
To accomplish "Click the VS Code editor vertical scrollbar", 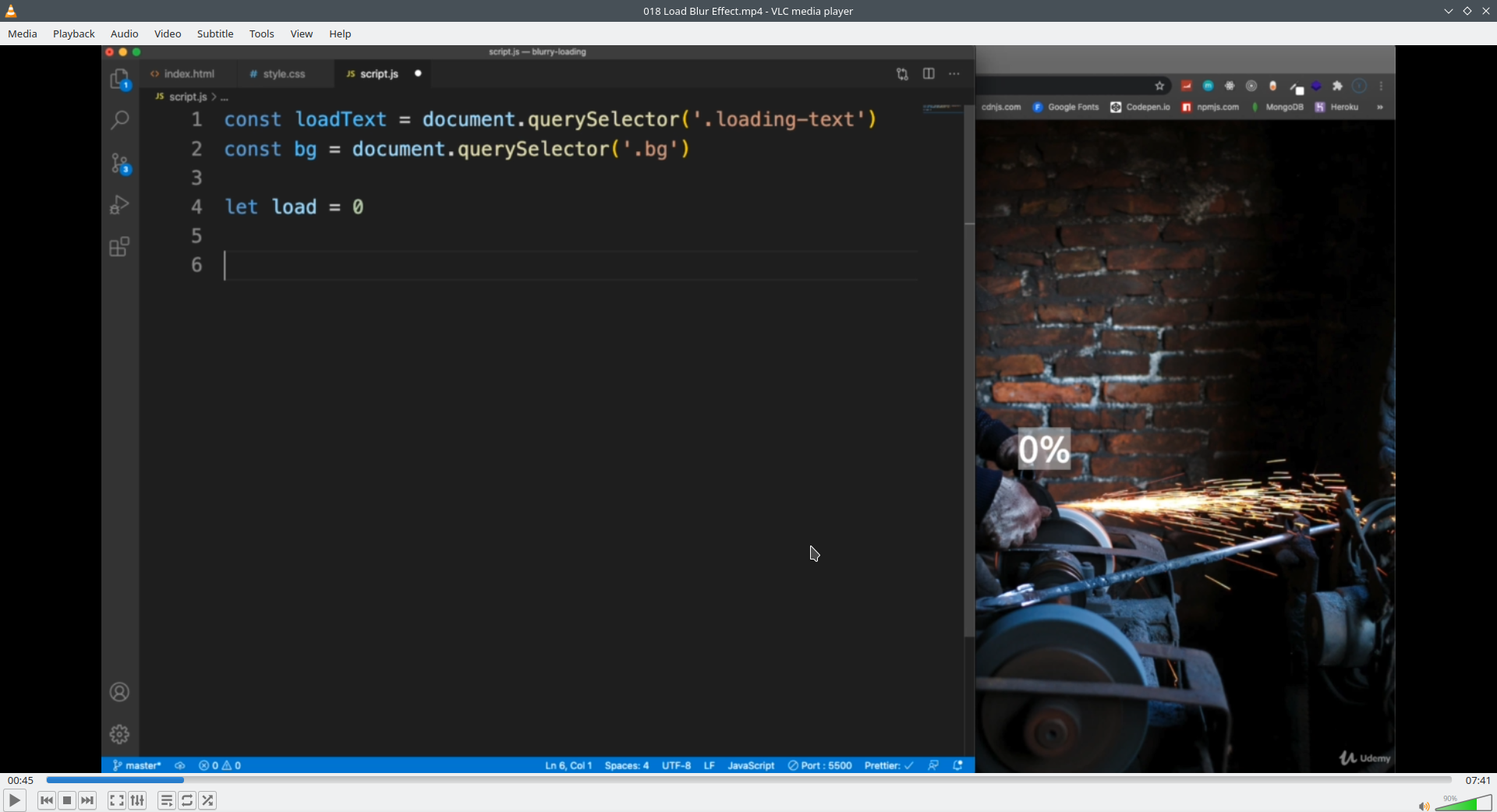I will click(969, 370).
